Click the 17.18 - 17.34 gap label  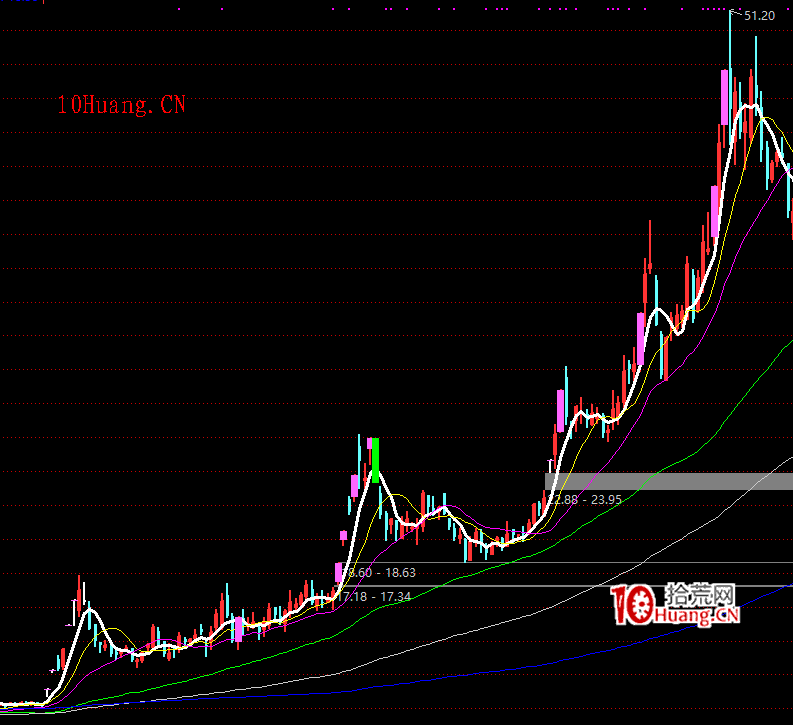click(374, 597)
